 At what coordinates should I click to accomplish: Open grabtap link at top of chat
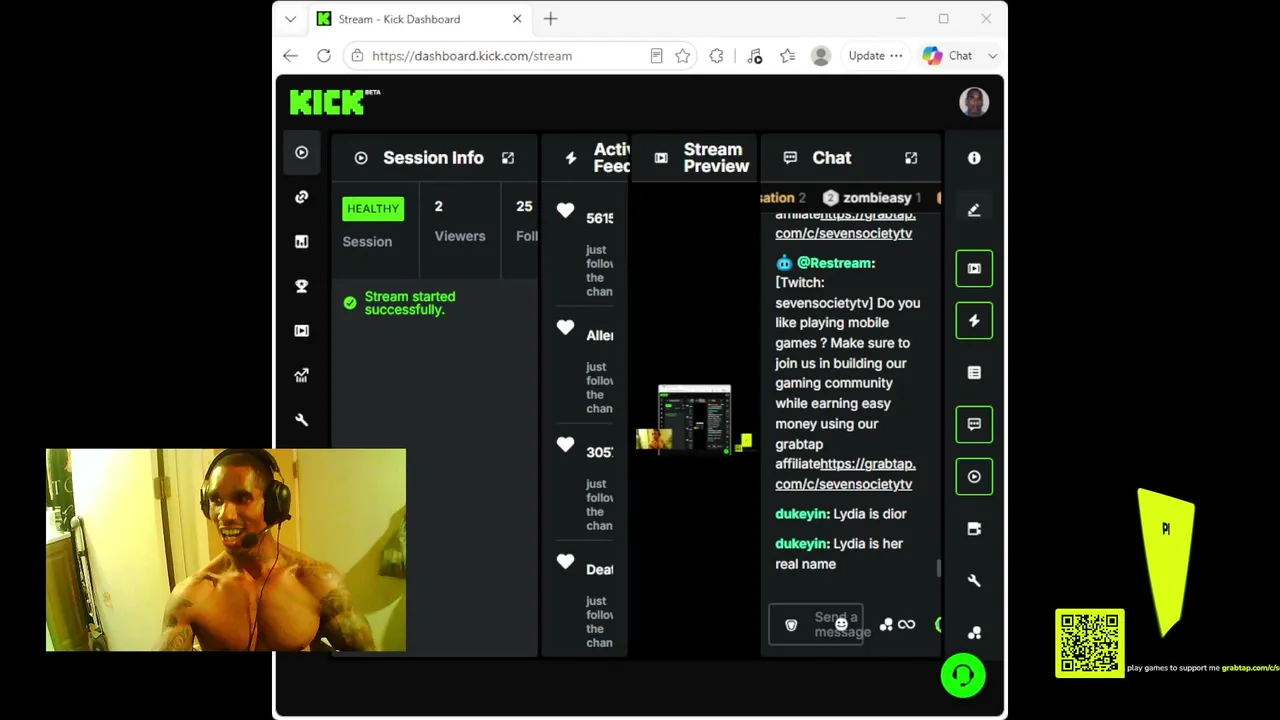(x=845, y=224)
